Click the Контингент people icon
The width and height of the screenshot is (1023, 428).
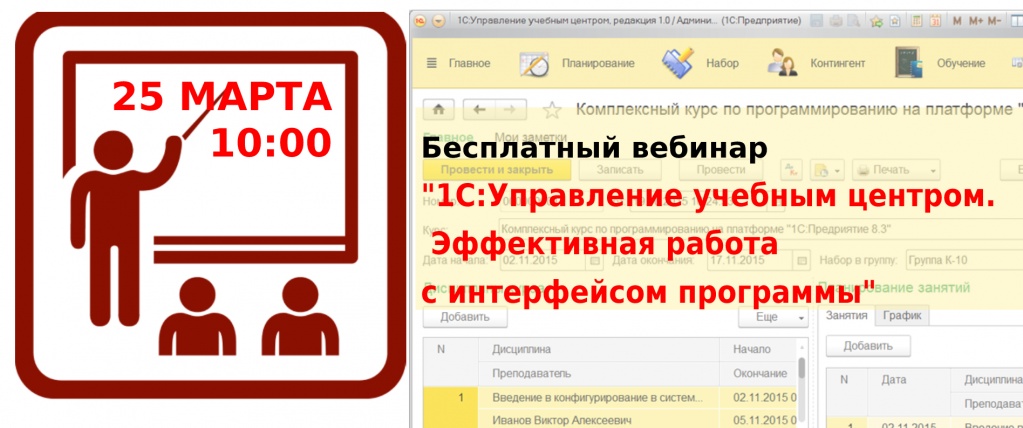(x=782, y=63)
